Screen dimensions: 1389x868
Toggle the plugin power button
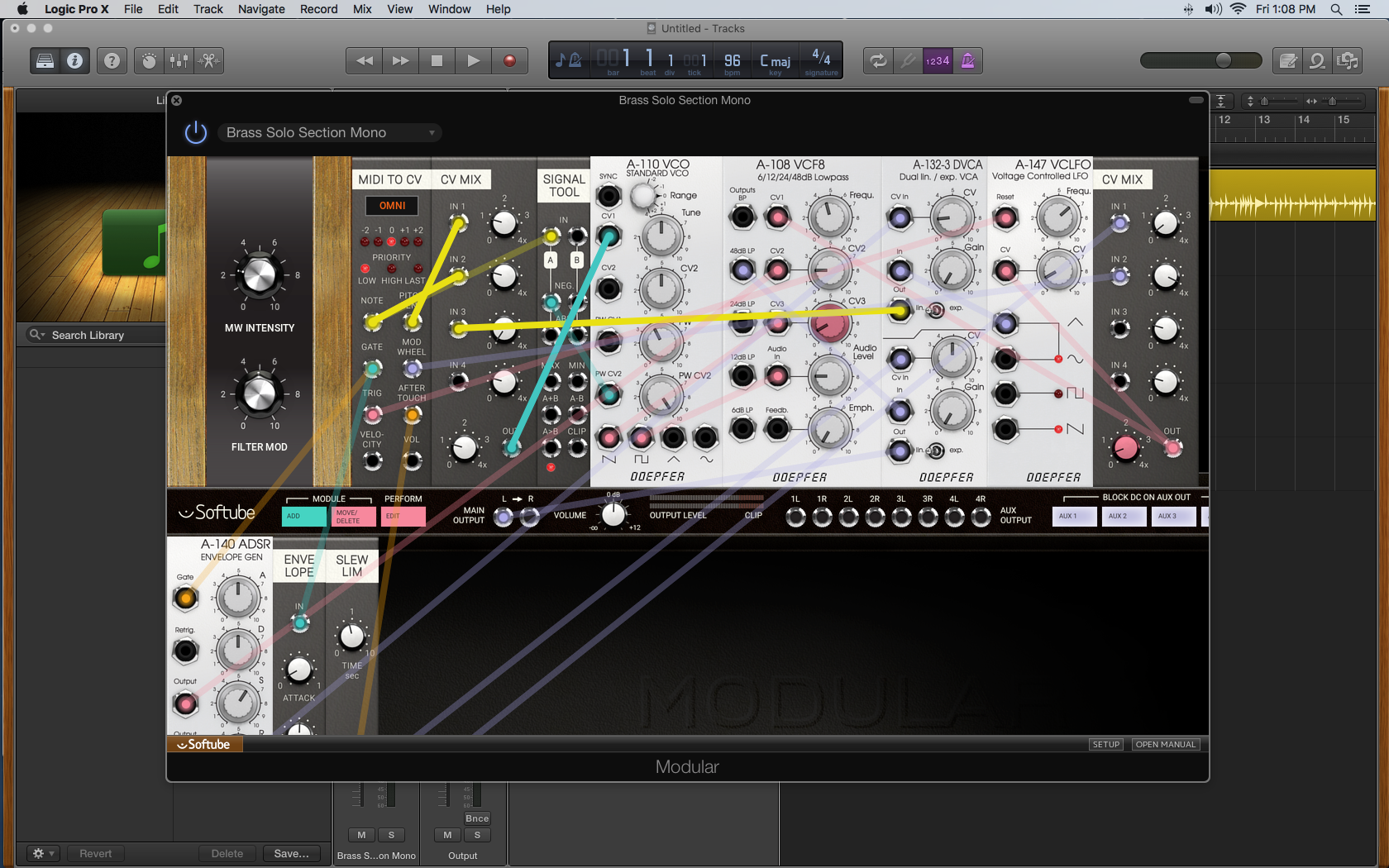pos(196,132)
